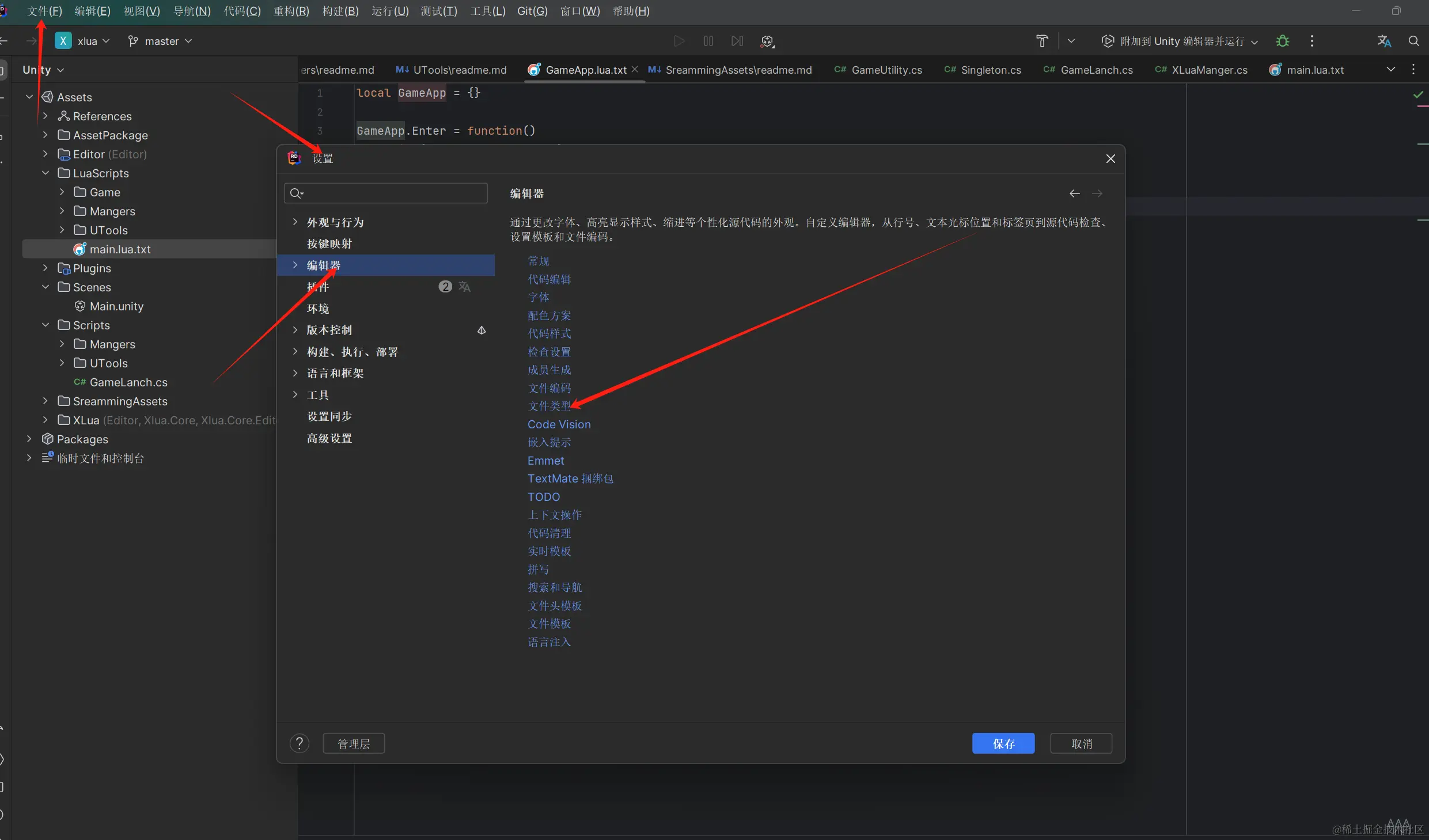Click the help question mark in settings dialog
Screen dimensions: 1429x840
pyautogui.click(x=299, y=743)
